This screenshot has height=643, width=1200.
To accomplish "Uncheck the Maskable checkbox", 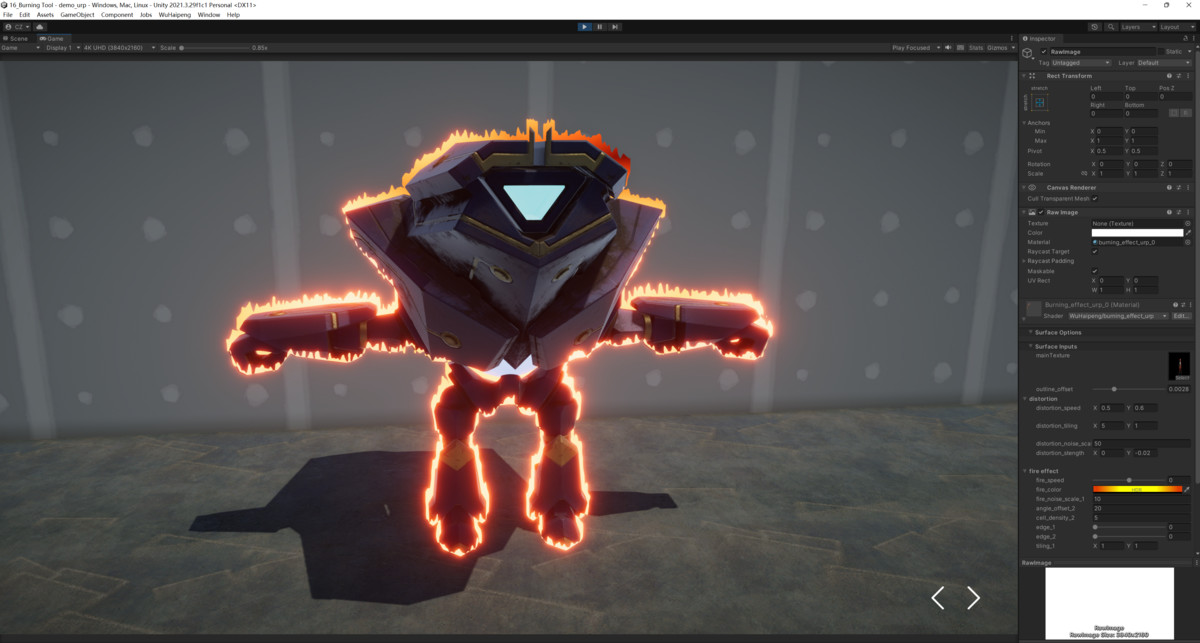I will [x=1095, y=271].
